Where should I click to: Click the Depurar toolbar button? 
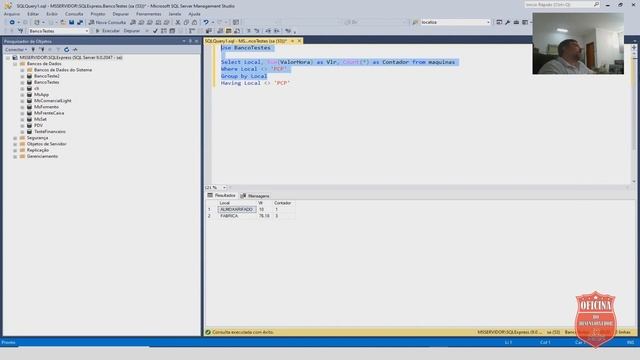pos(132,31)
